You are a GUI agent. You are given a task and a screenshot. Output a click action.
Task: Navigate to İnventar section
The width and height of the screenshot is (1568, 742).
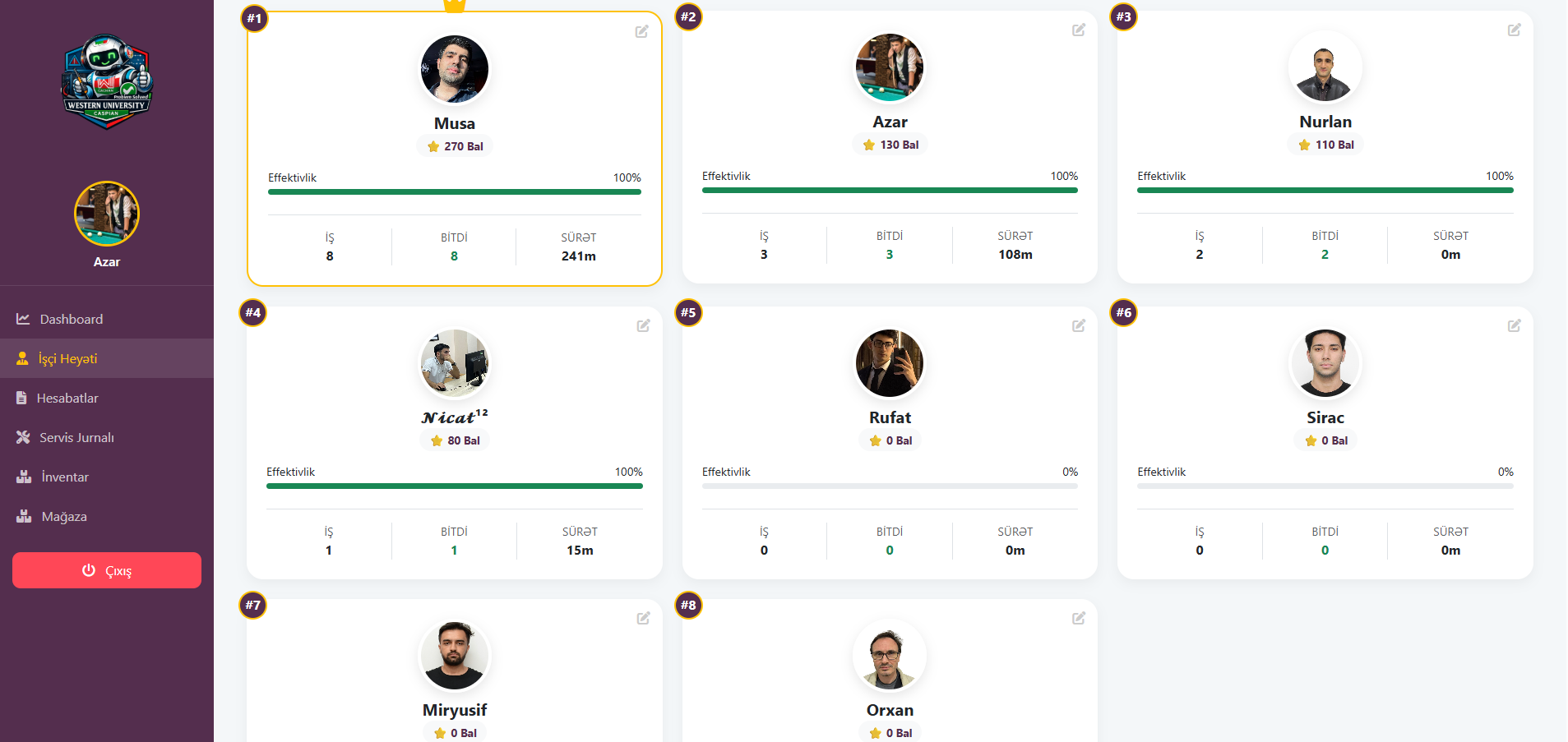pyautogui.click(x=65, y=477)
